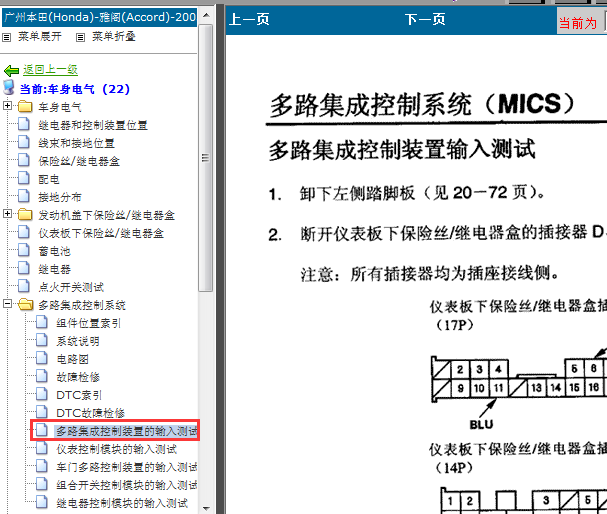Click document icon of 继电器和控制装置位置

coord(24,124)
